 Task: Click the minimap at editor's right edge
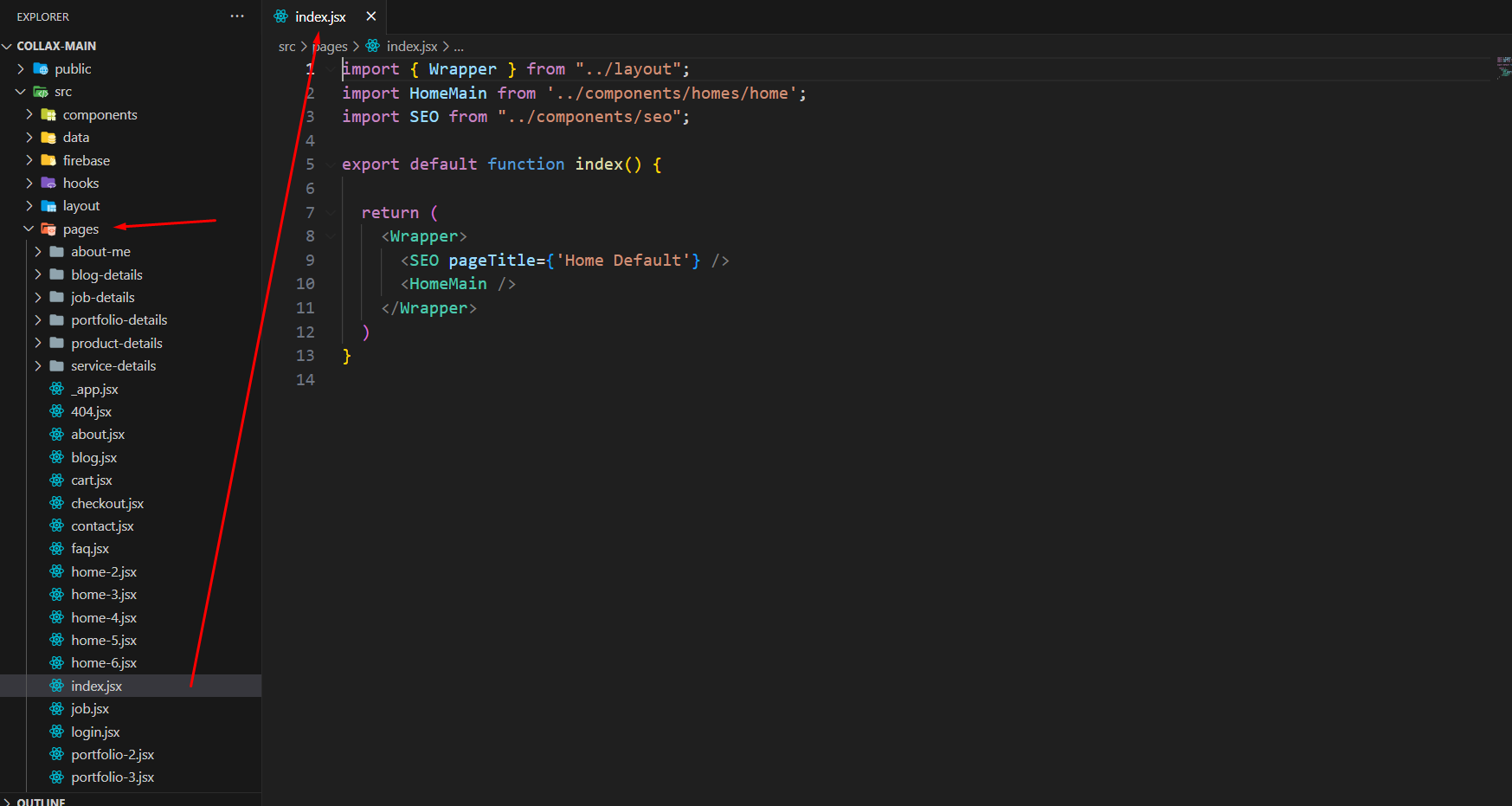(x=1503, y=68)
